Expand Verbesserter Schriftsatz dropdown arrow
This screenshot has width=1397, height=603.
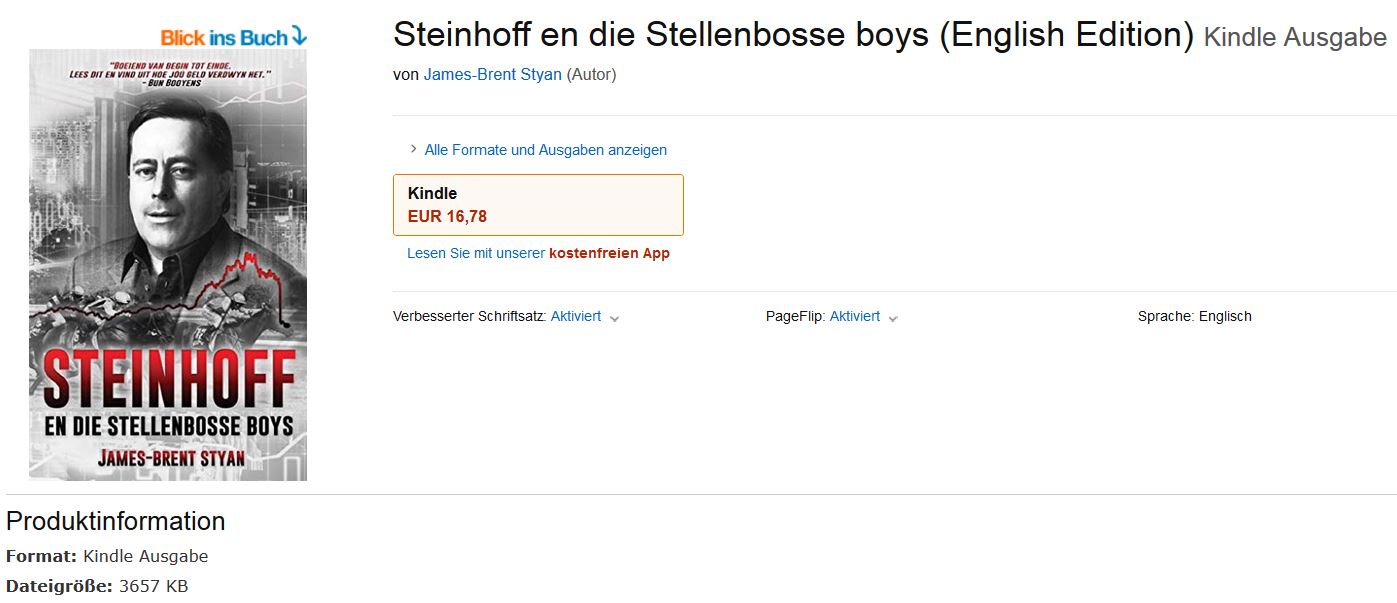coord(614,318)
